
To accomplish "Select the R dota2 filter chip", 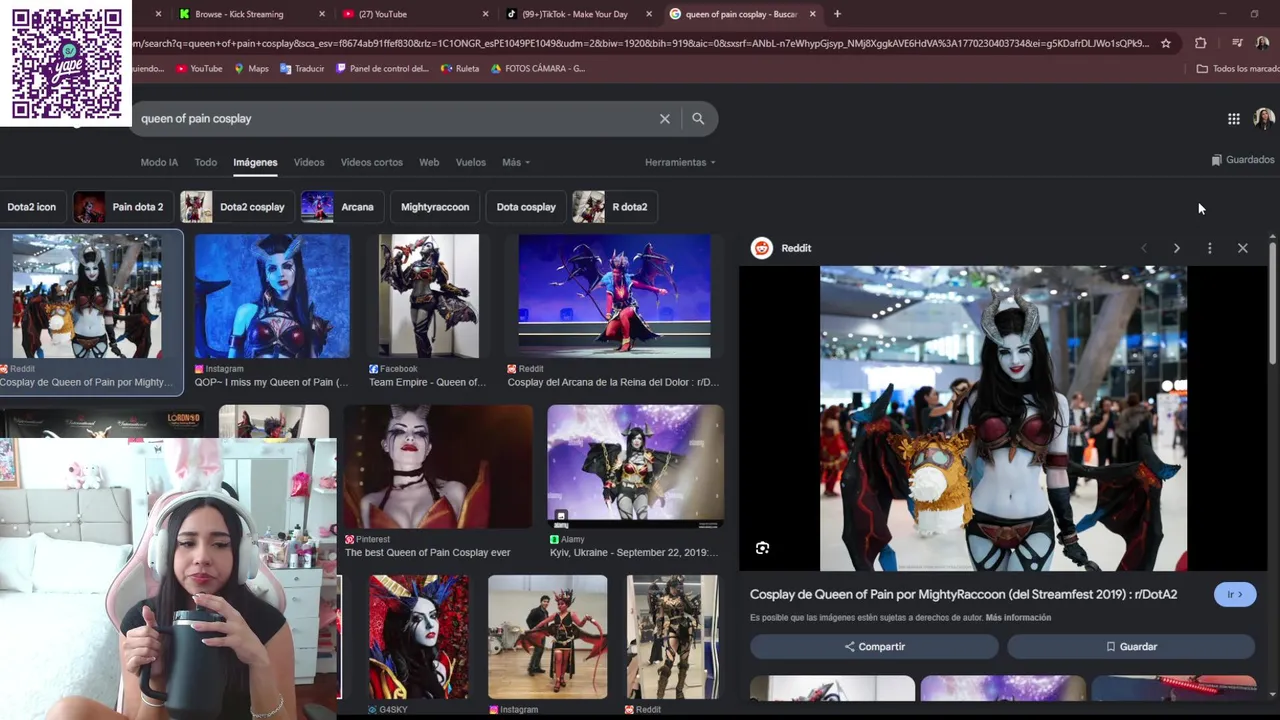I will (613, 207).
